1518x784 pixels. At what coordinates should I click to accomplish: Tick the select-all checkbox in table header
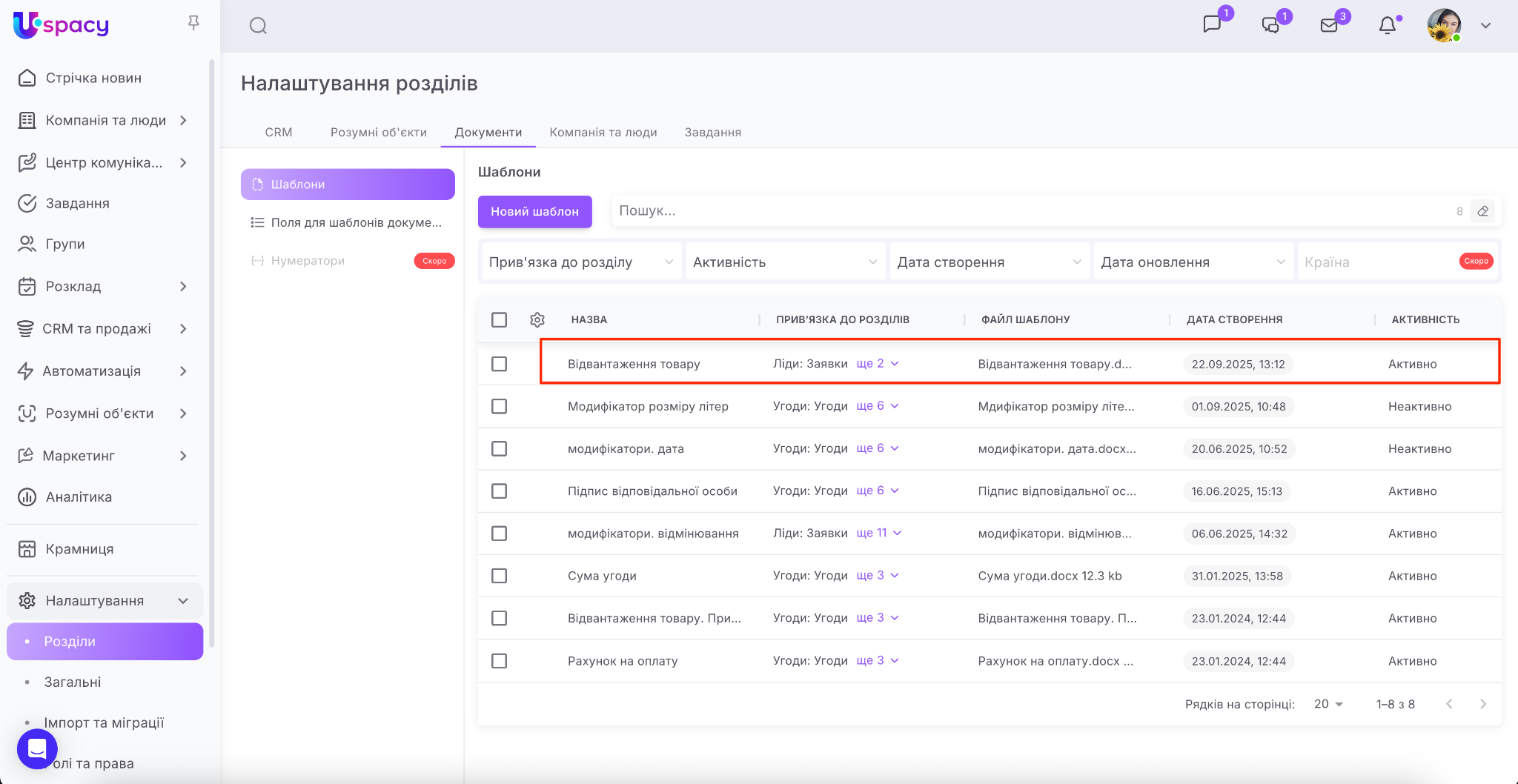click(499, 319)
